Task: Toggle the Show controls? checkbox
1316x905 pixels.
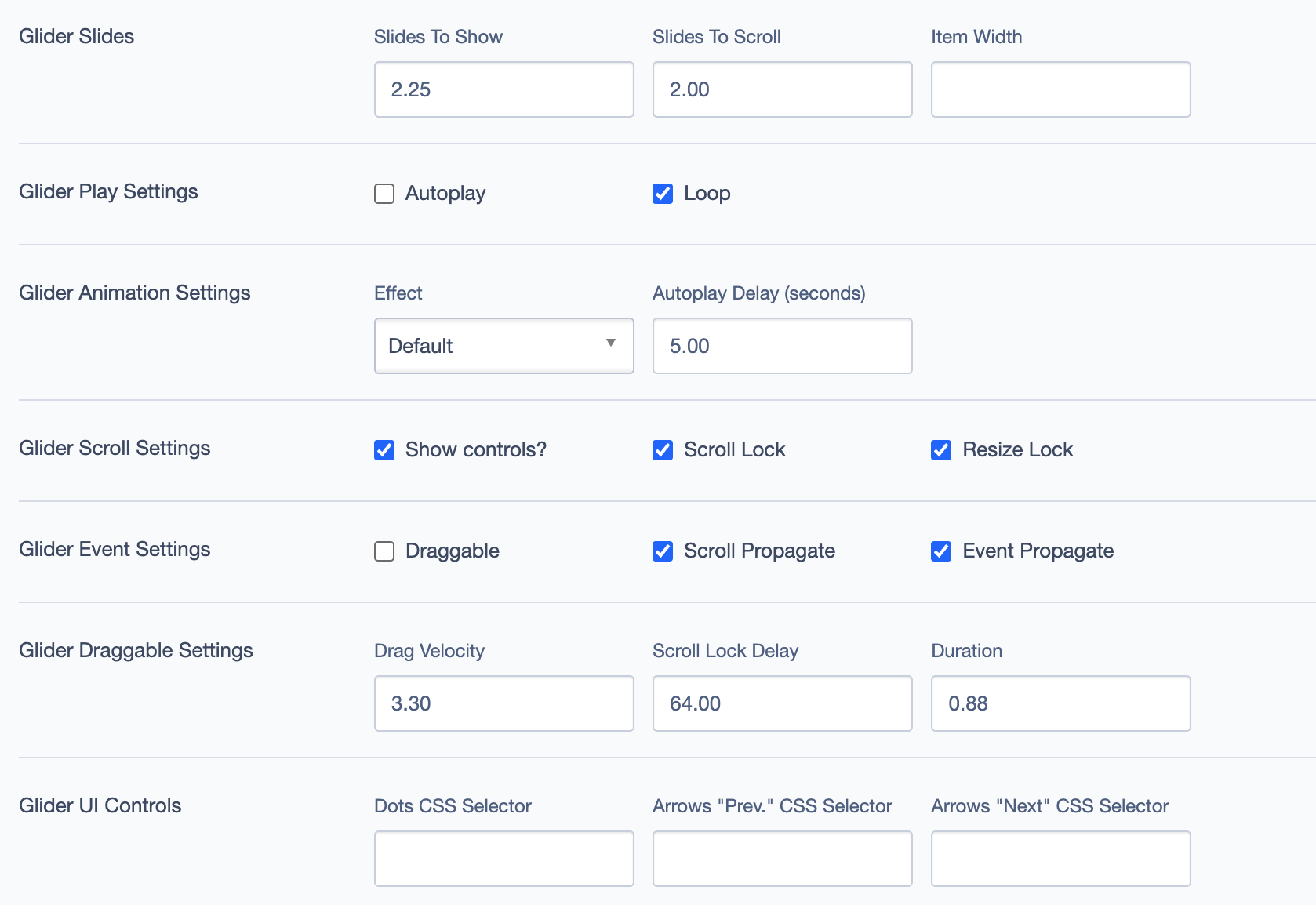Action: click(384, 450)
